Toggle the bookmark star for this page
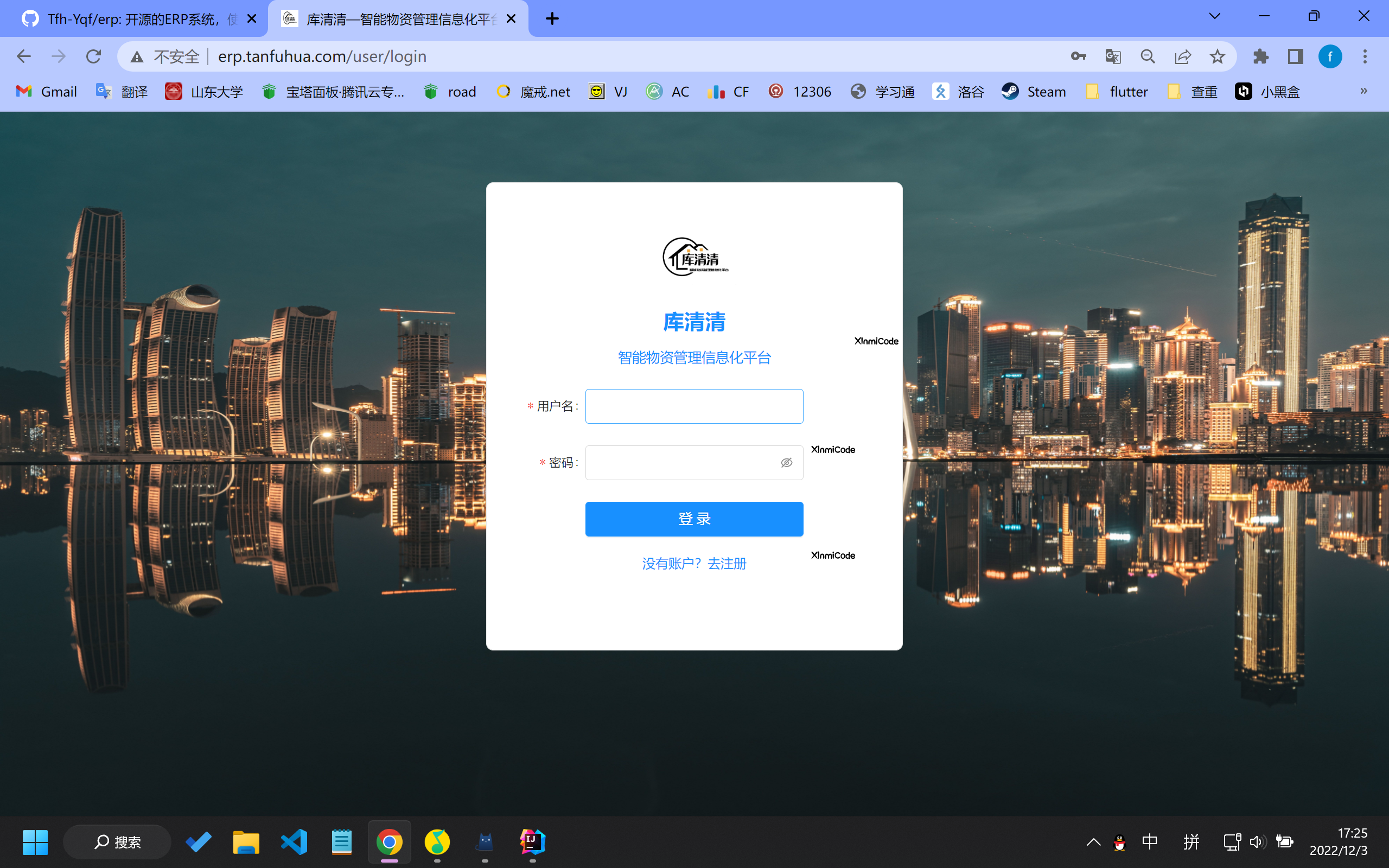This screenshot has width=1389, height=868. click(x=1216, y=56)
